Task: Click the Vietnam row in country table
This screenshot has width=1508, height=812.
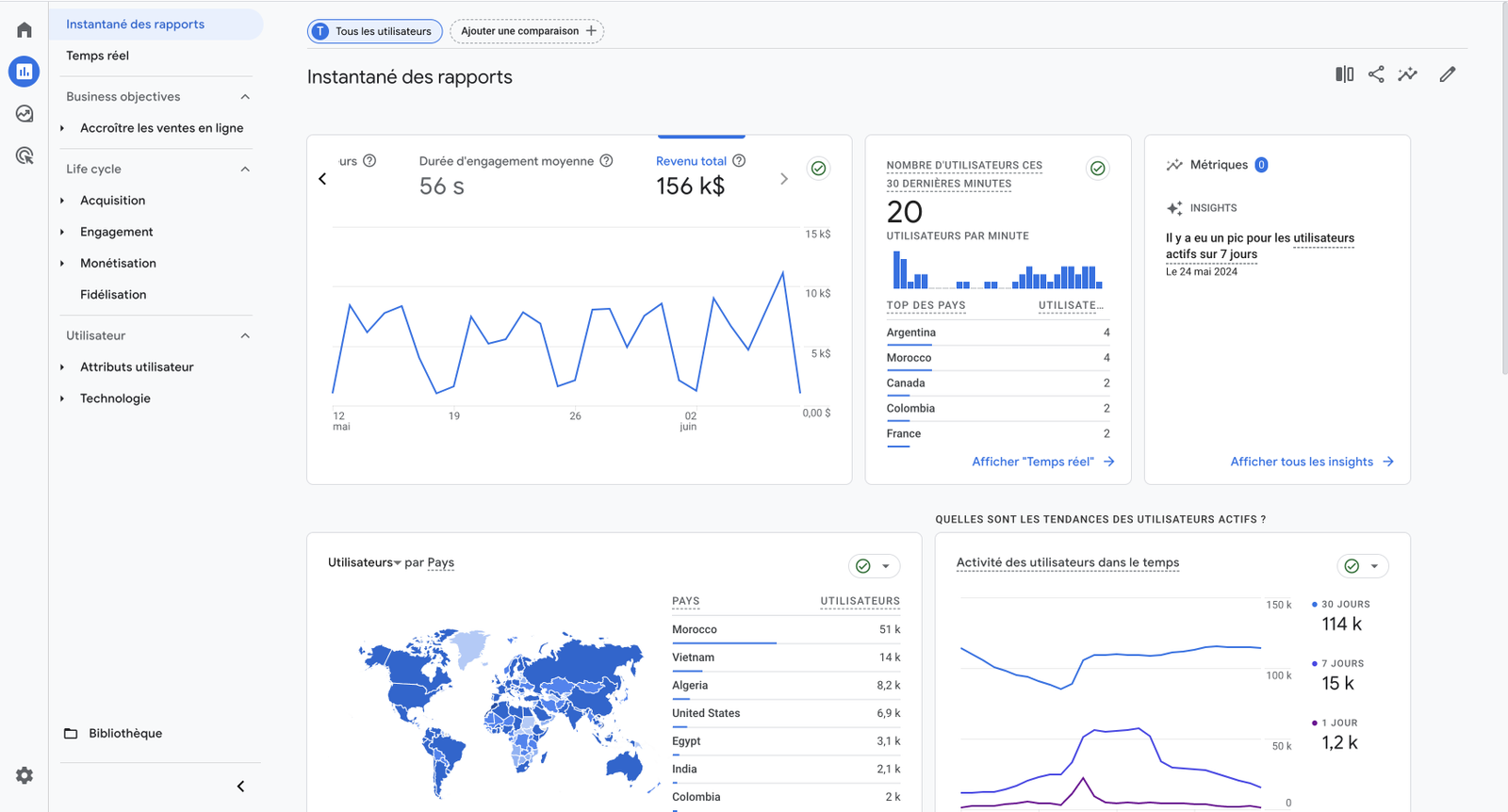Action: click(x=786, y=658)
